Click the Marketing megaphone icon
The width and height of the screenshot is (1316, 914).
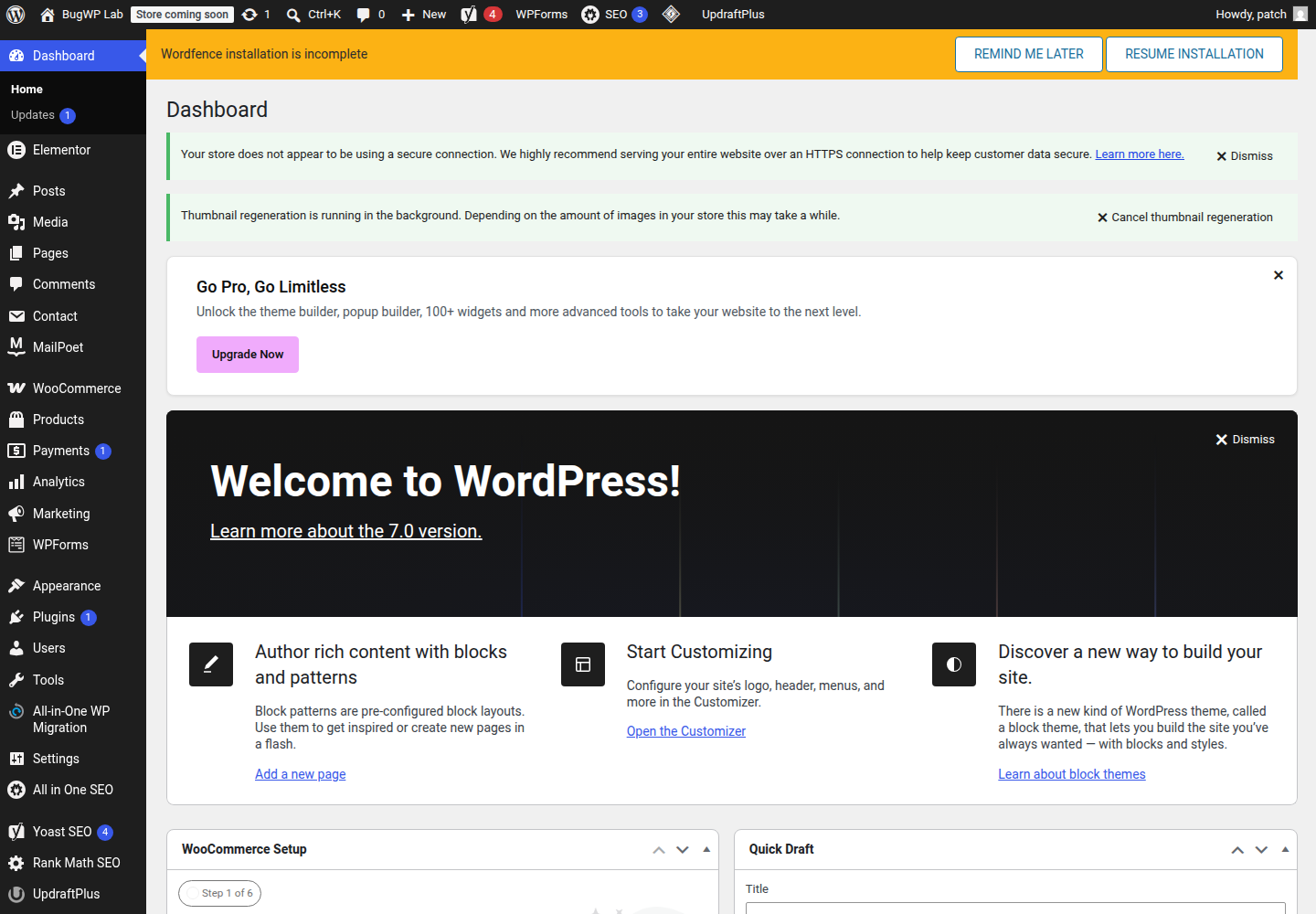[x=16, y=514]
